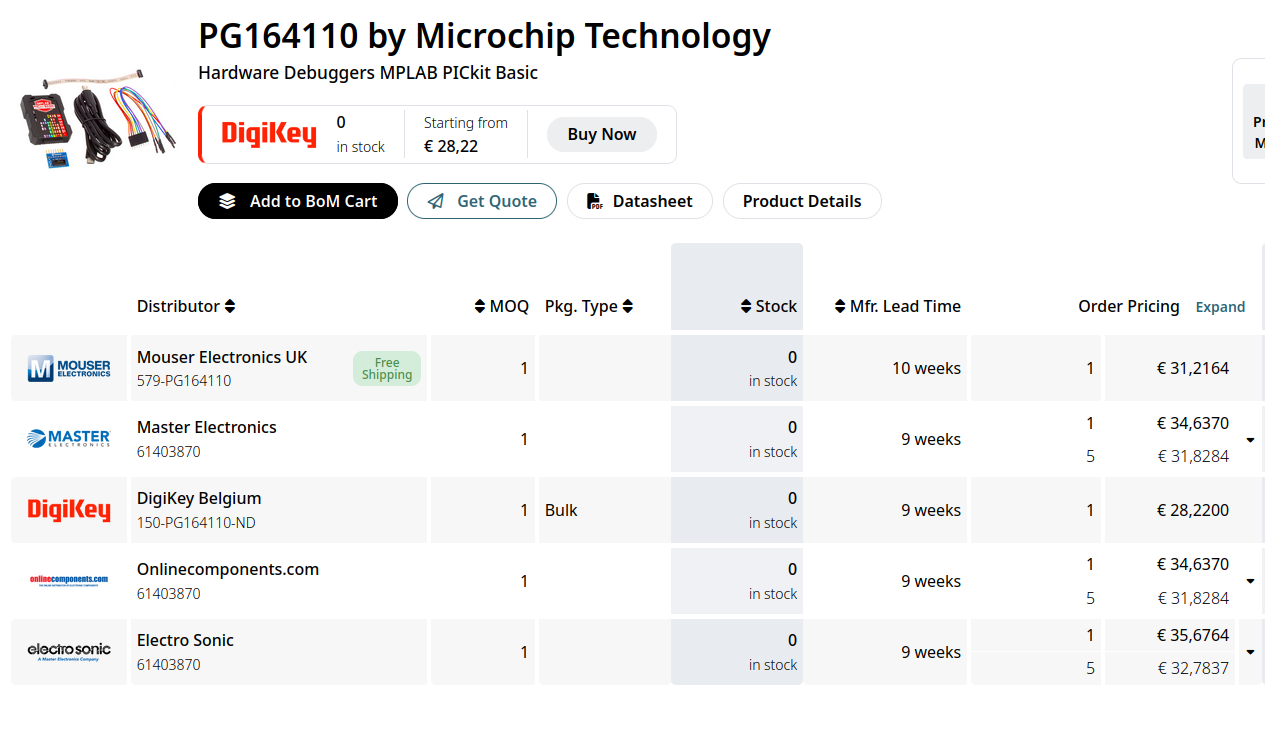Image resolution: width=1265 pixels, height=731 pixels.
Task: Sort by Stock column
Action: 746,306
